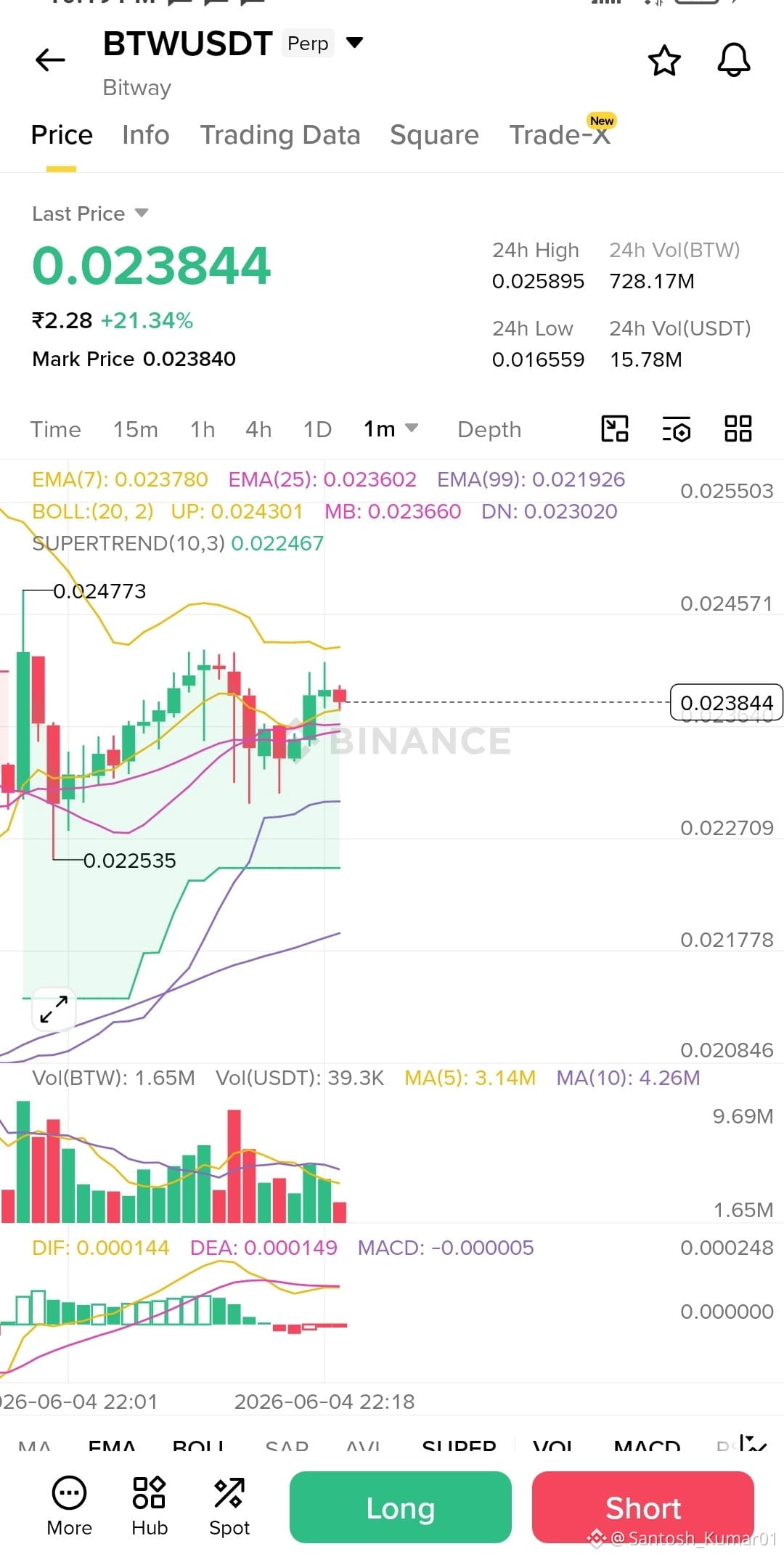Screen dimensions: 784x1557
Task: Toggle the SUPER trend indicator
Action: click(459, 1445)
